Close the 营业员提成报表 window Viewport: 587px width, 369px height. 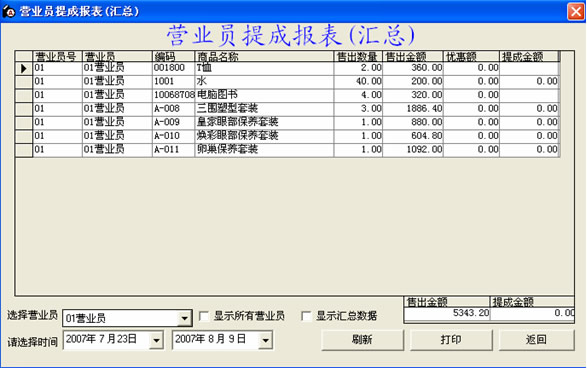click(x=576, y=11)
